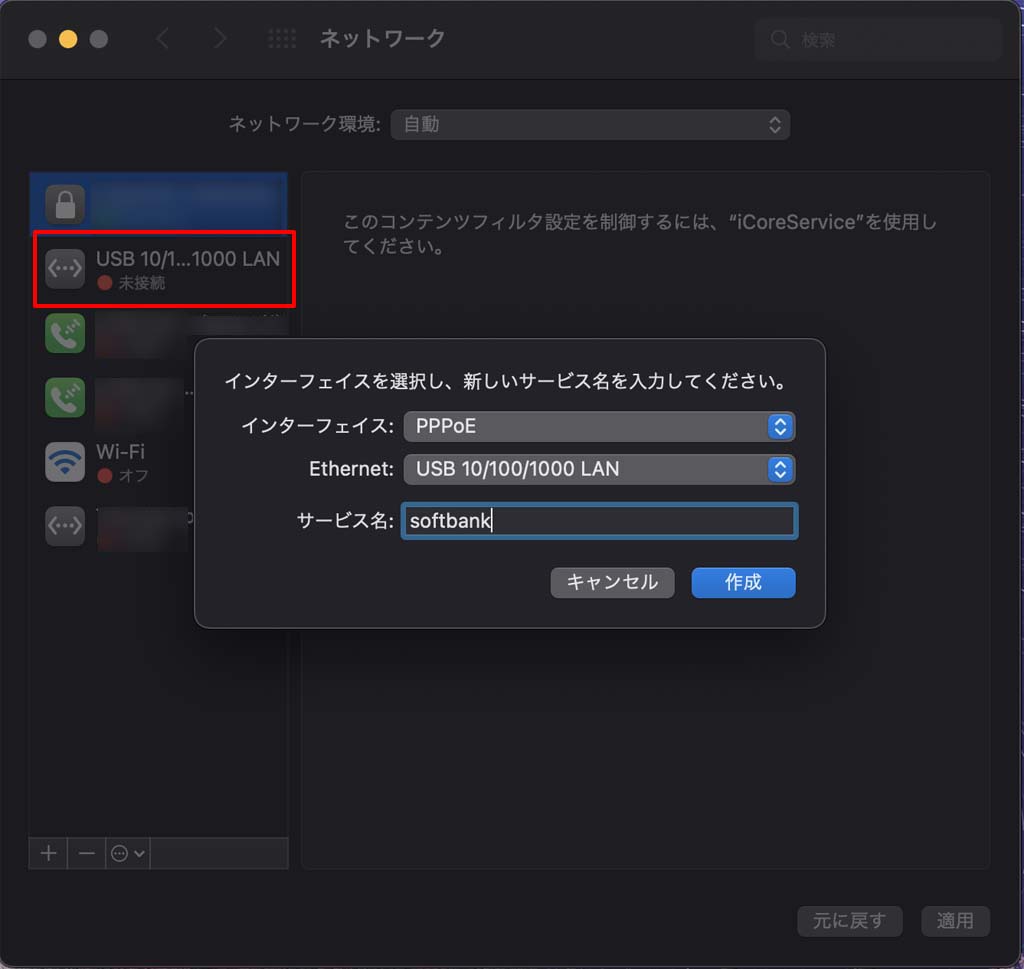Click the bottom ethernet service icon
Viewport: 1024px width, 969px height.
pyautogui.click(x=65, y=526)
